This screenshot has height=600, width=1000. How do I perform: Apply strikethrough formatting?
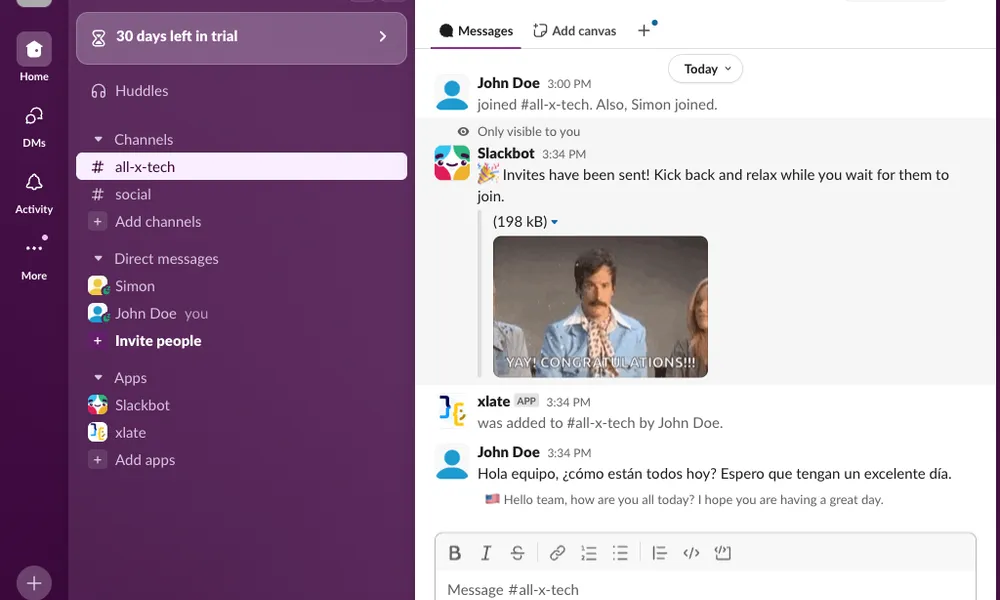click(517, 553)
